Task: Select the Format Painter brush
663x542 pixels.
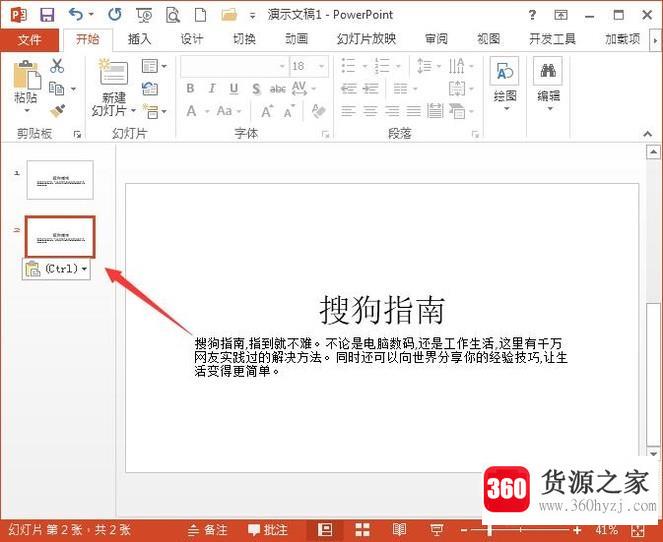Action: [57, 111]
